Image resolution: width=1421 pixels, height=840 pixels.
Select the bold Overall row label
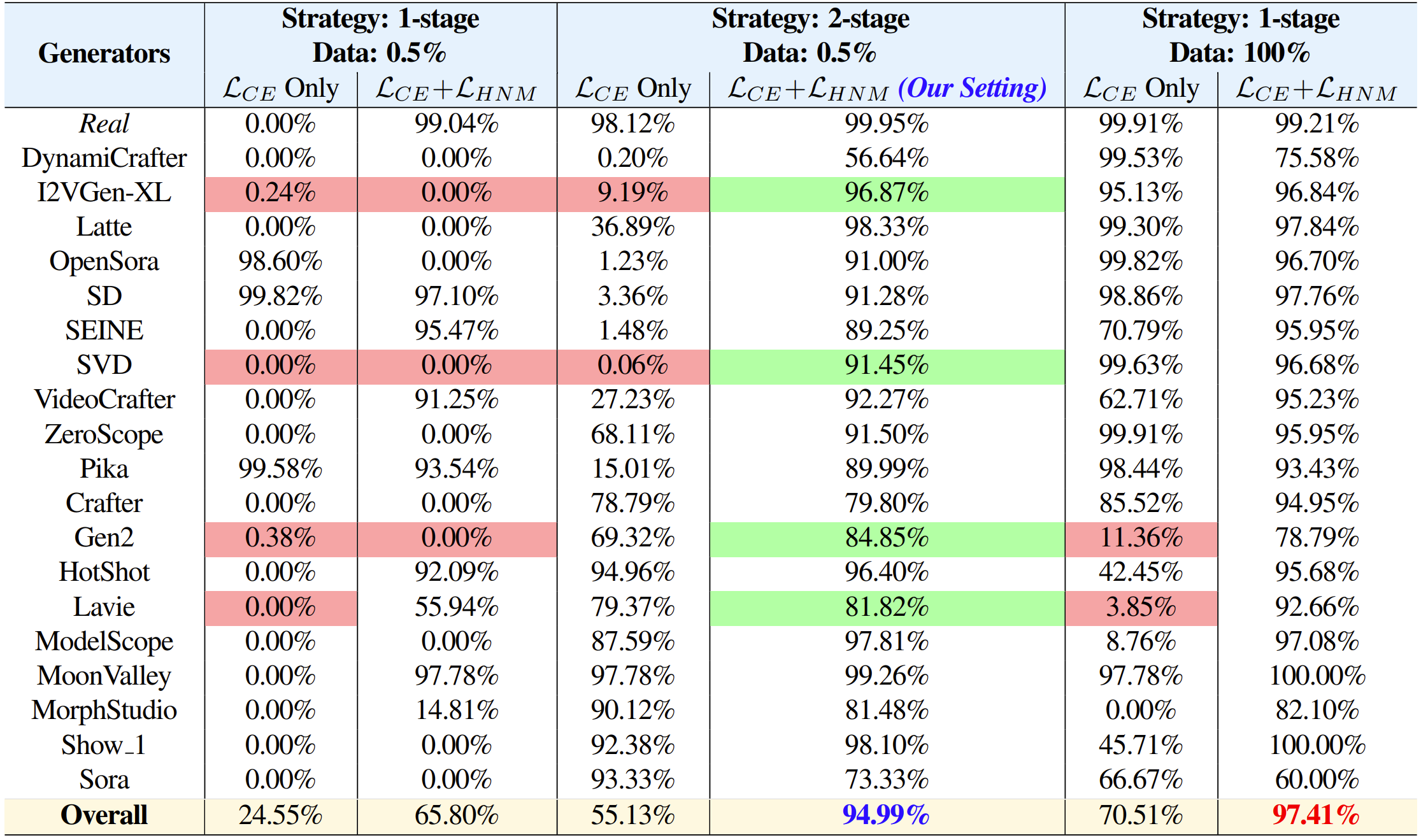point(104,815)
